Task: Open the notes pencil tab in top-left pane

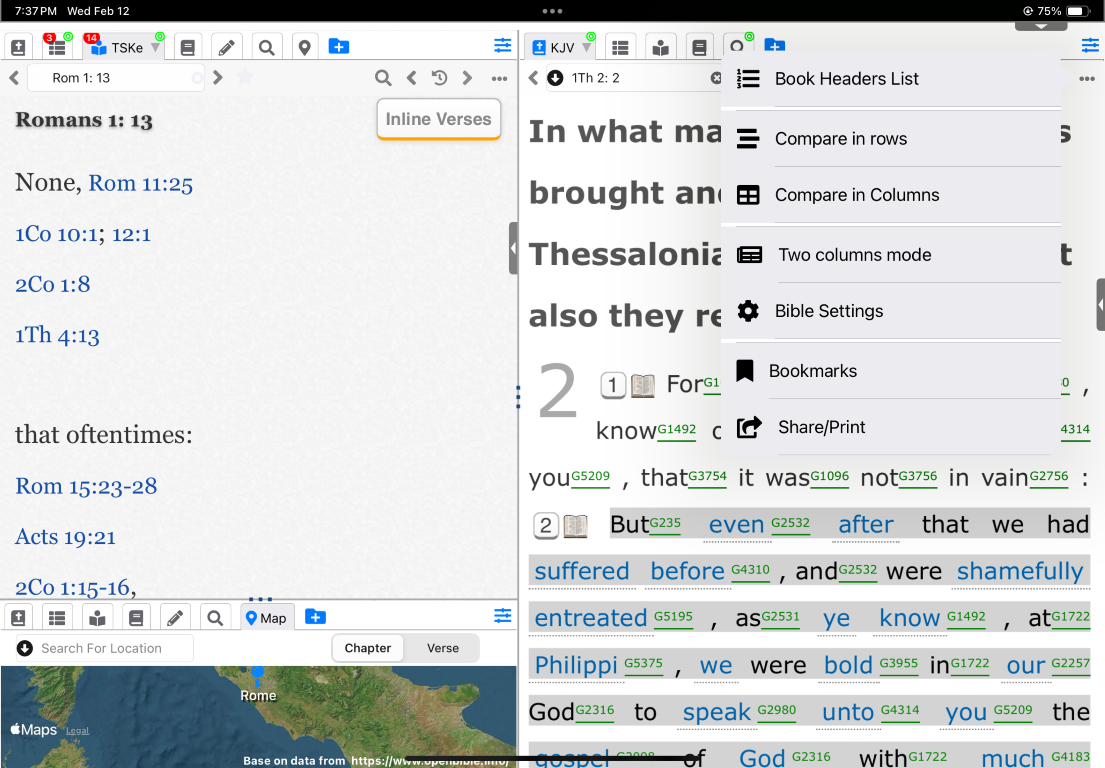Action: pyautogui.click(x=227, y=47)
